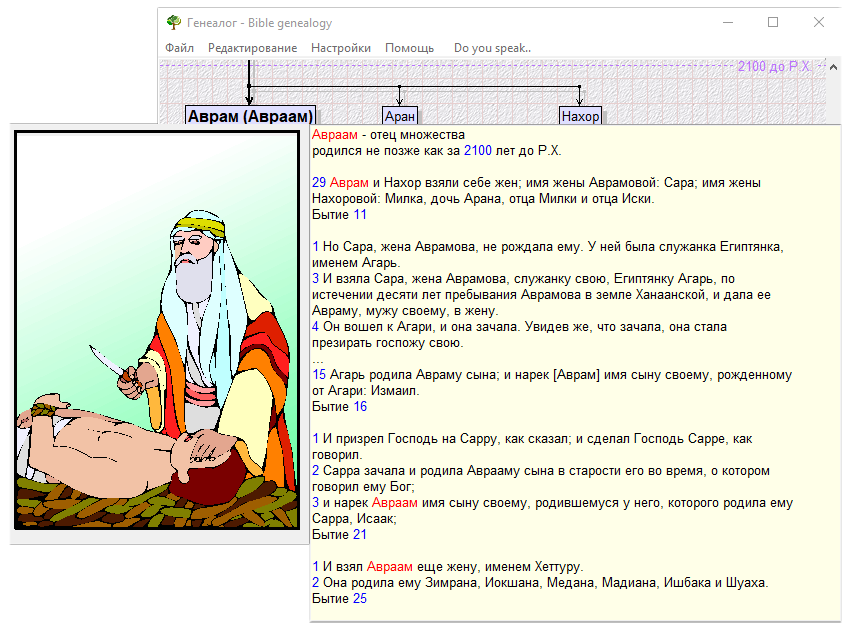The height and width of the screenshot is (628, 847).
Task: Open the Редактирование menu
Action: 252,48
